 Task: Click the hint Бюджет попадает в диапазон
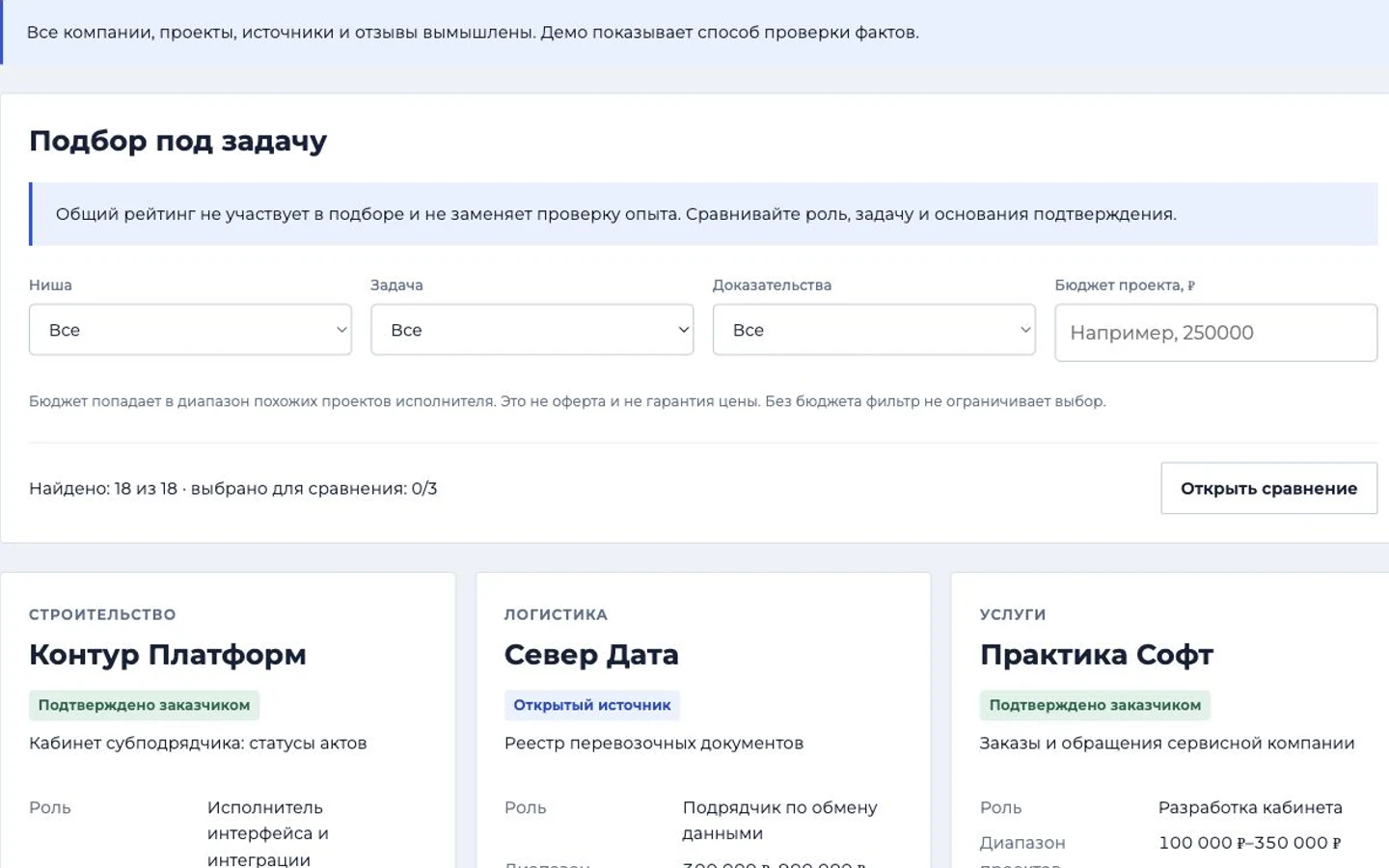pos(567,401)
